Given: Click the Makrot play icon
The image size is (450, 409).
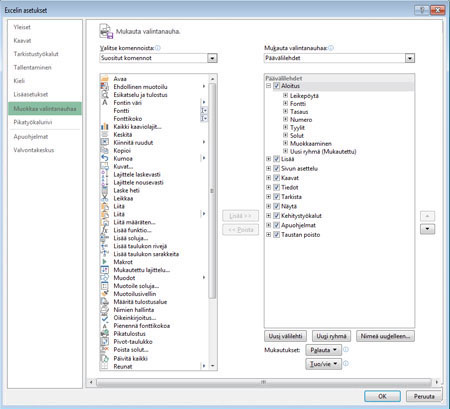Looking at the screenshot, I should point(105,262).
